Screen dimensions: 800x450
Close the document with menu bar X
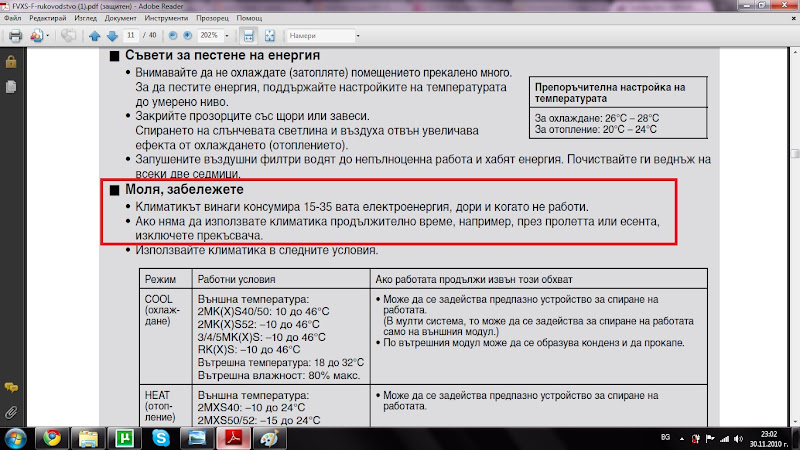coord(793,18)
